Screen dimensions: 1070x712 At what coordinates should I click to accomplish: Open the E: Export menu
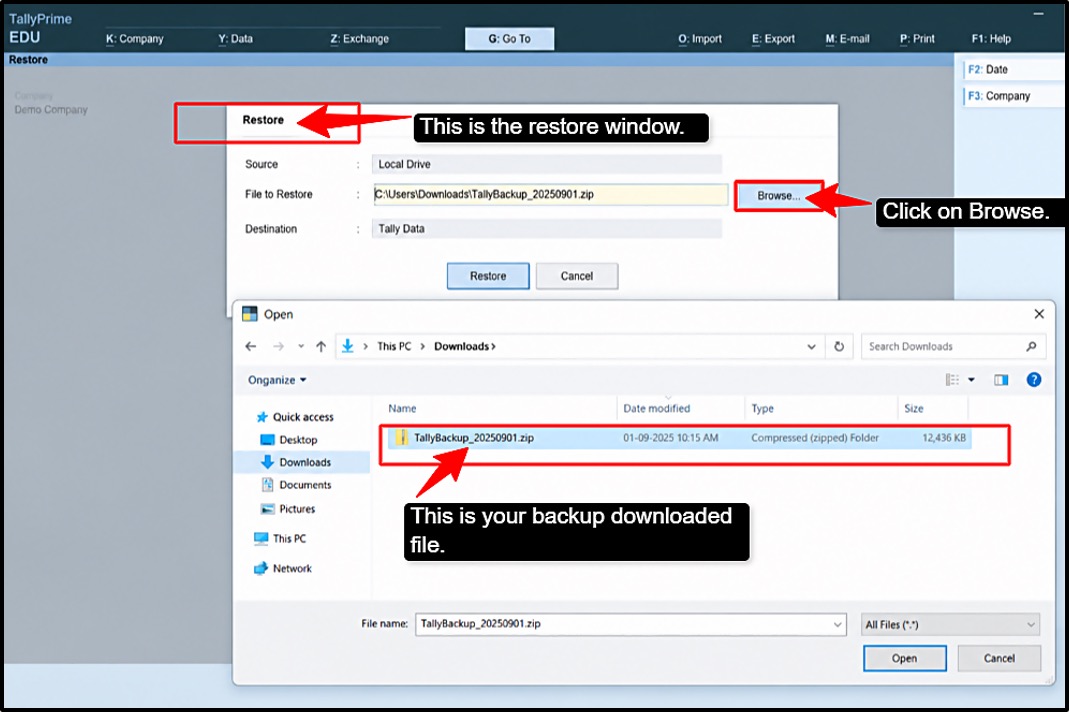tap(773, 39)
